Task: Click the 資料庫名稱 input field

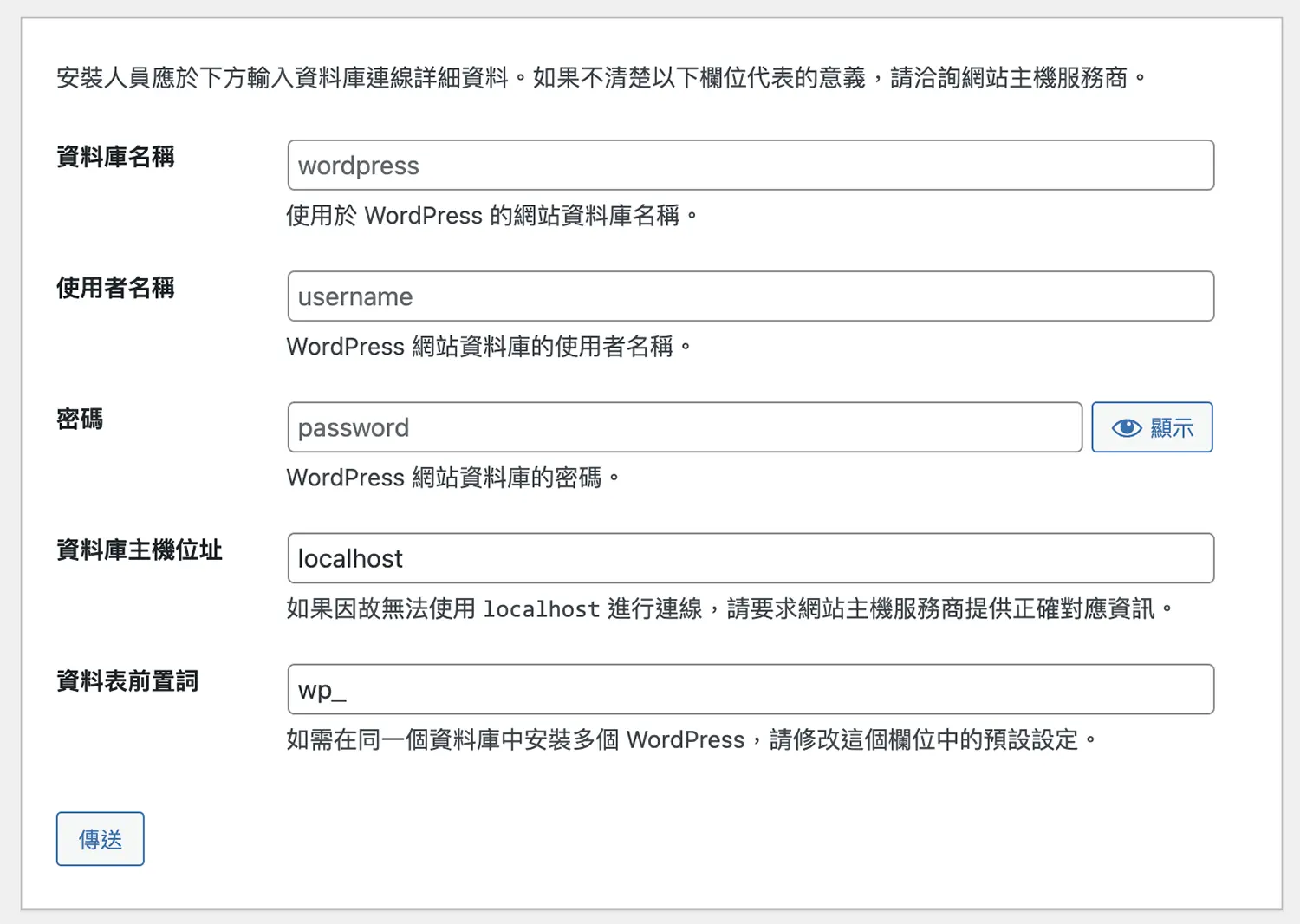Action: 751,166
